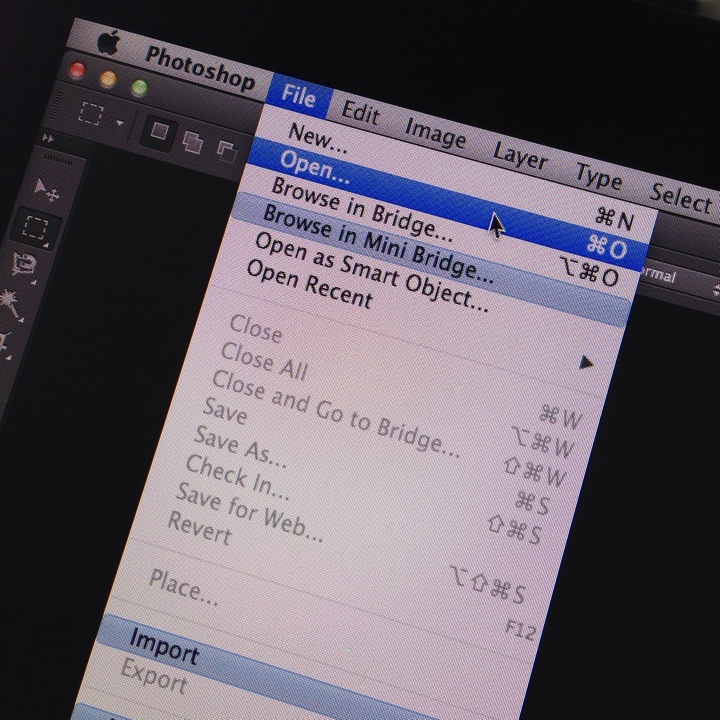
Task: Enable Subtract from selection mode
Action: pos(226,153)
